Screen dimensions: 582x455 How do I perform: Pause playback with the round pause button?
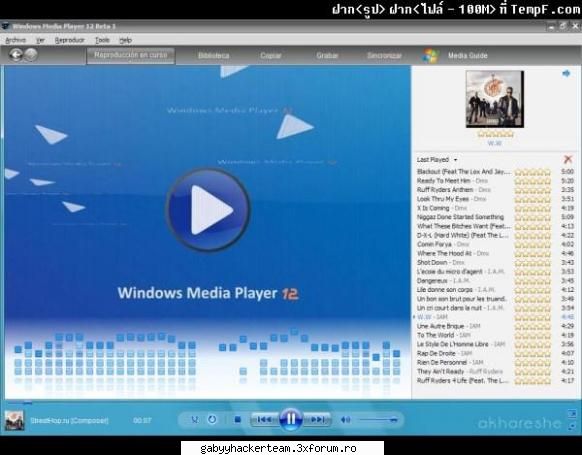tap(290, 419)
